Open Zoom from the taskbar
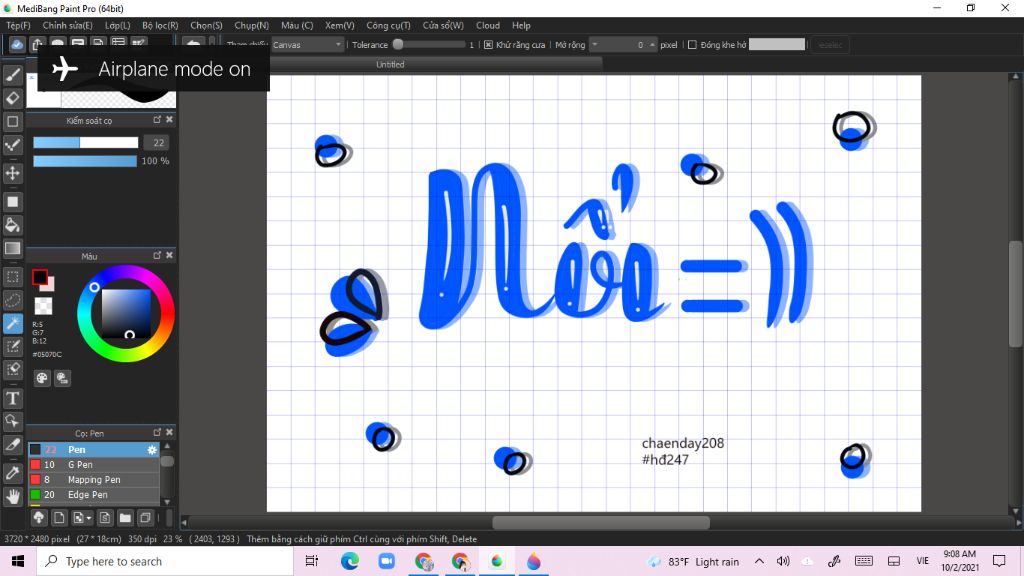Screen dimensions: 1024x576 (x=387, y=561)
